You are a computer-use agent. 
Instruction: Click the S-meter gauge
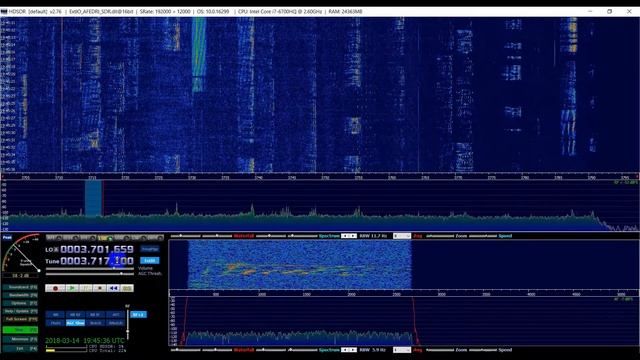(21, 253)
